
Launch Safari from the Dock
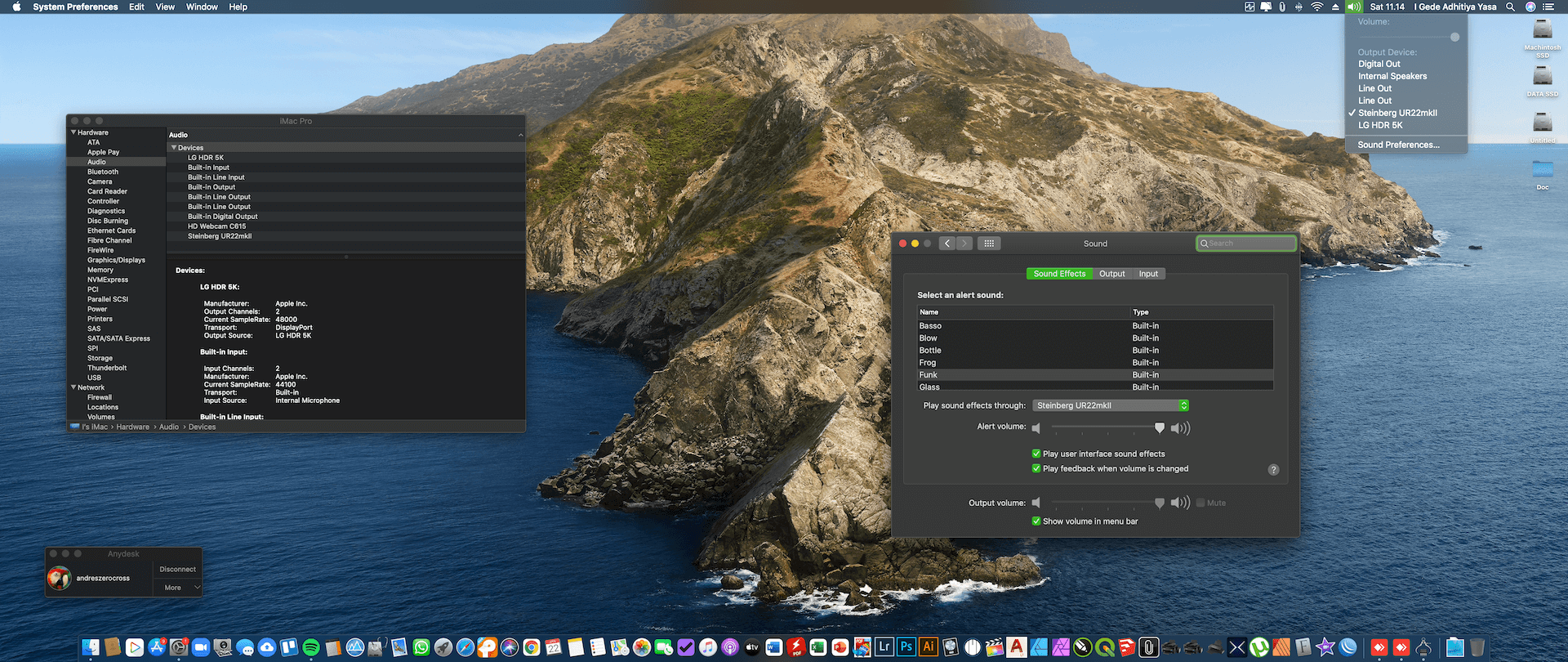pos(465,647)
